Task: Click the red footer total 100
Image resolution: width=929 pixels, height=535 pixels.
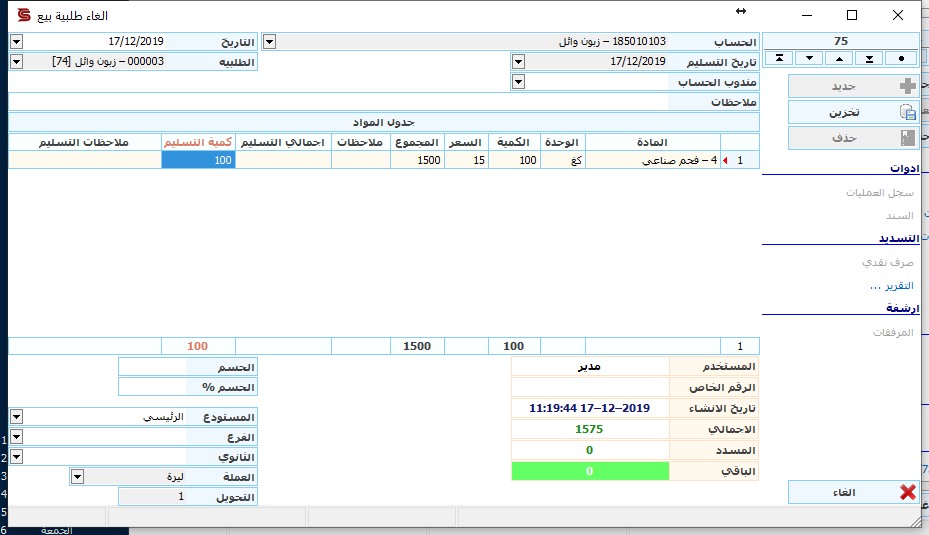Action: point(197,346)
